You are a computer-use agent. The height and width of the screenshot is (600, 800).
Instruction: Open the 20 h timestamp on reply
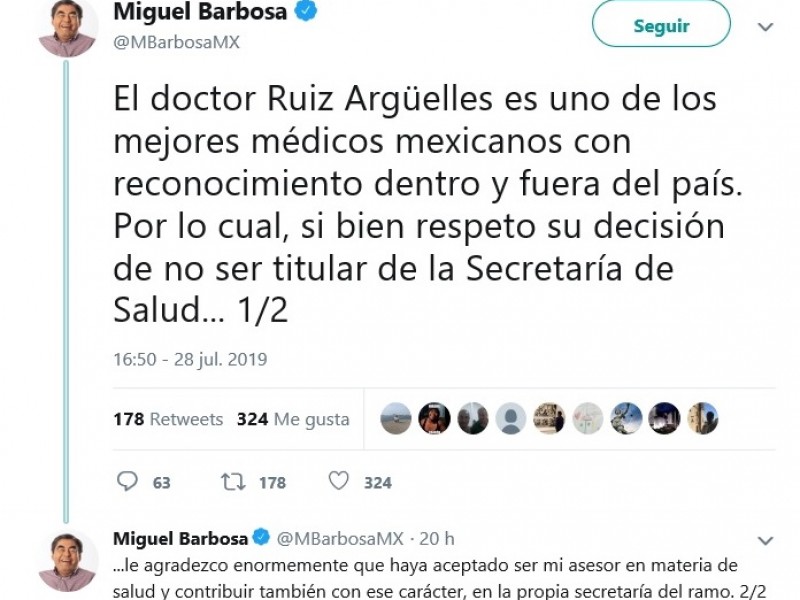click(x=437, y=539)
